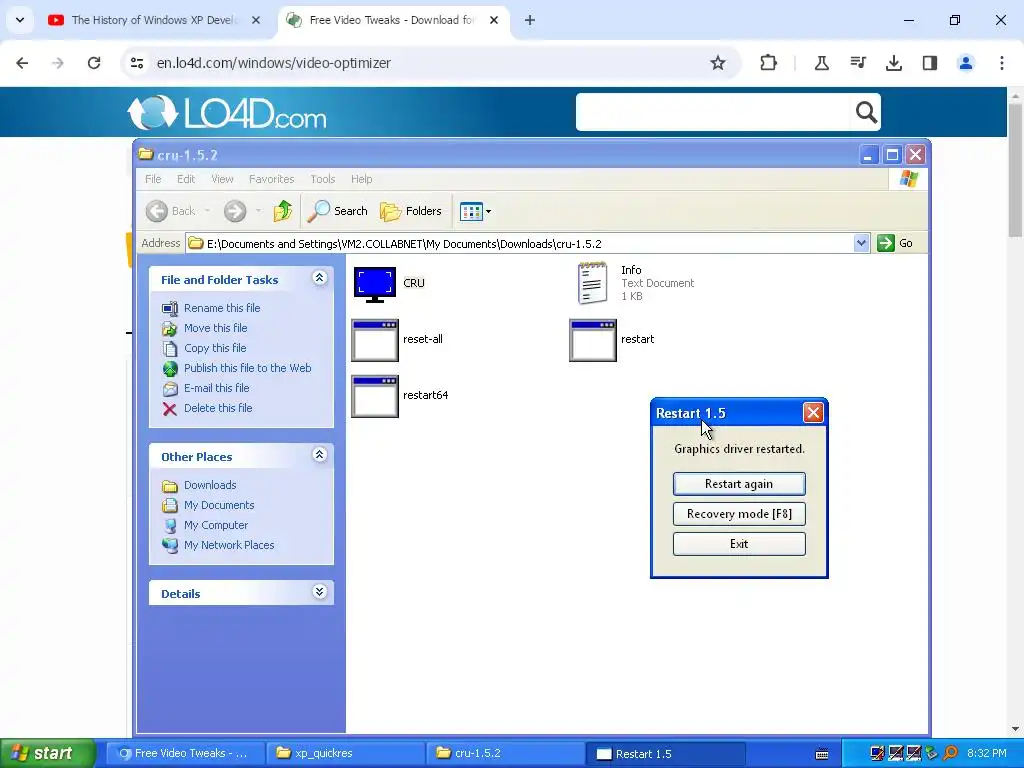Viewport: 1024px width, 768px height.
Task: Open Back button history dropdown arrow
Action: [207, 211]
